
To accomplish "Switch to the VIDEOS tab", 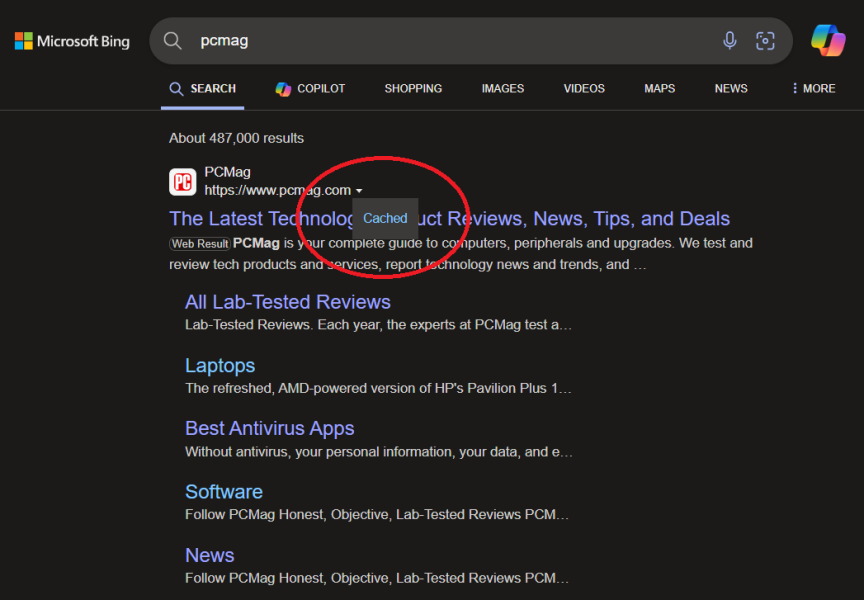I will coord(583,88).
